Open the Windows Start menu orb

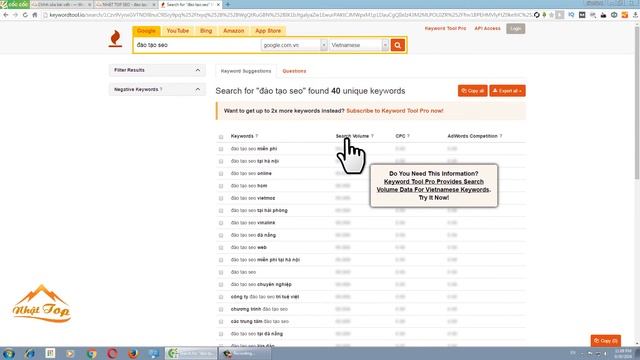coord(9,353)
